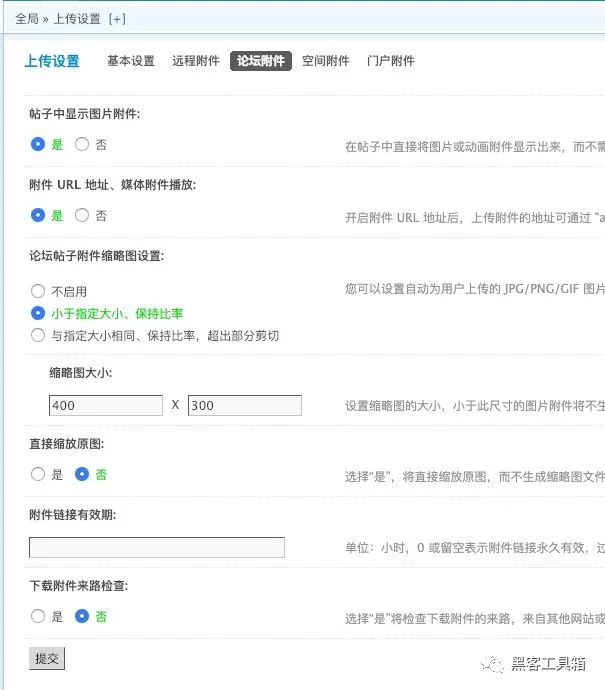Open the 门户附件 tab
This screenshot has width=605, height=690.
coord(390,61)
